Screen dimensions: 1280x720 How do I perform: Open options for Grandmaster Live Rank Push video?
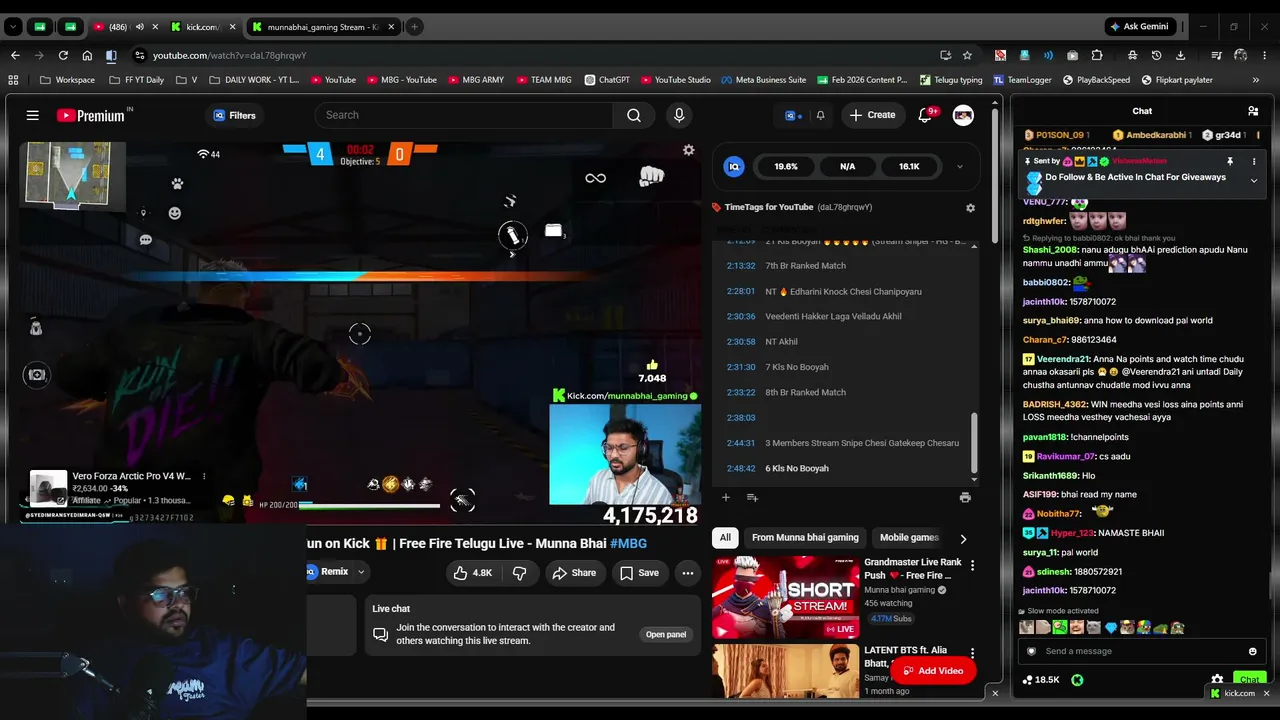pyautogui.click(x=972, y=566)
